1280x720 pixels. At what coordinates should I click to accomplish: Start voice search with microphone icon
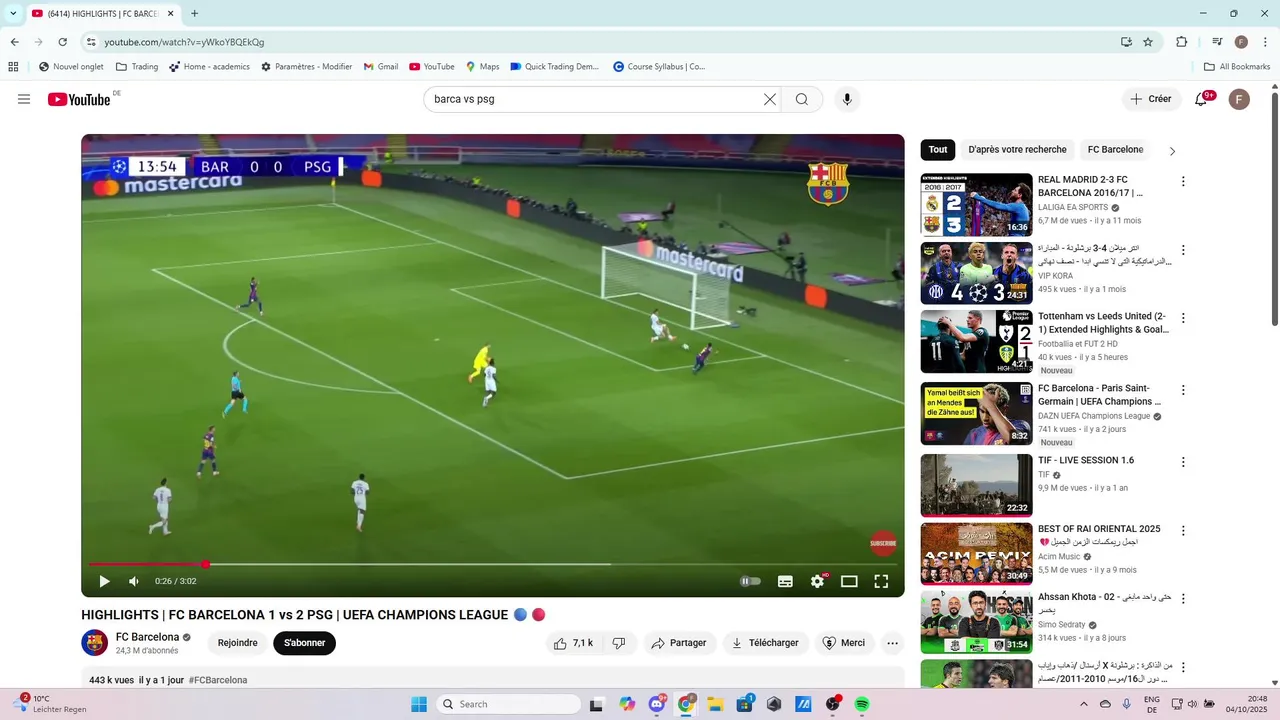[847, 99]
